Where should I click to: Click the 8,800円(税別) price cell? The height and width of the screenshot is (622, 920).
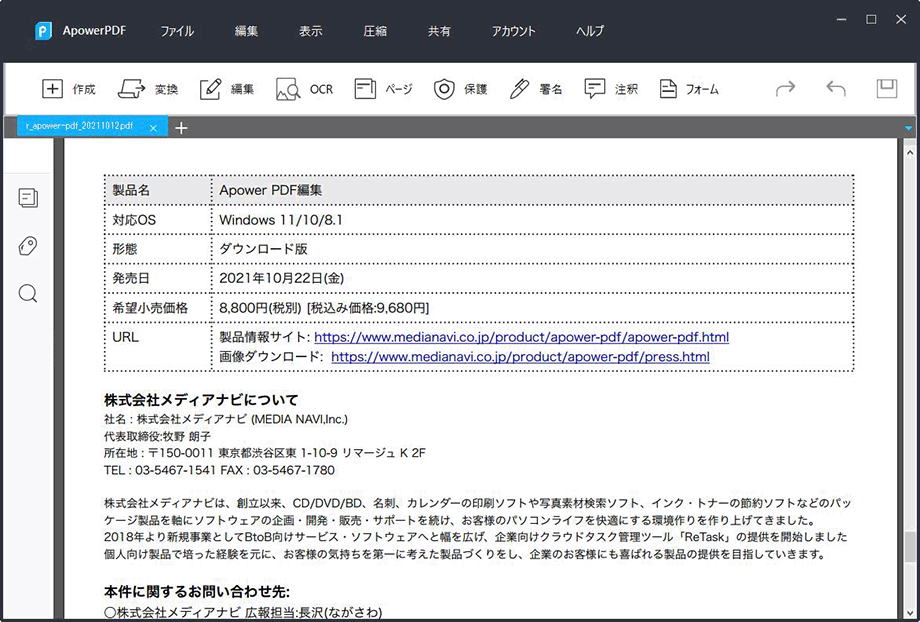(532, 307)
